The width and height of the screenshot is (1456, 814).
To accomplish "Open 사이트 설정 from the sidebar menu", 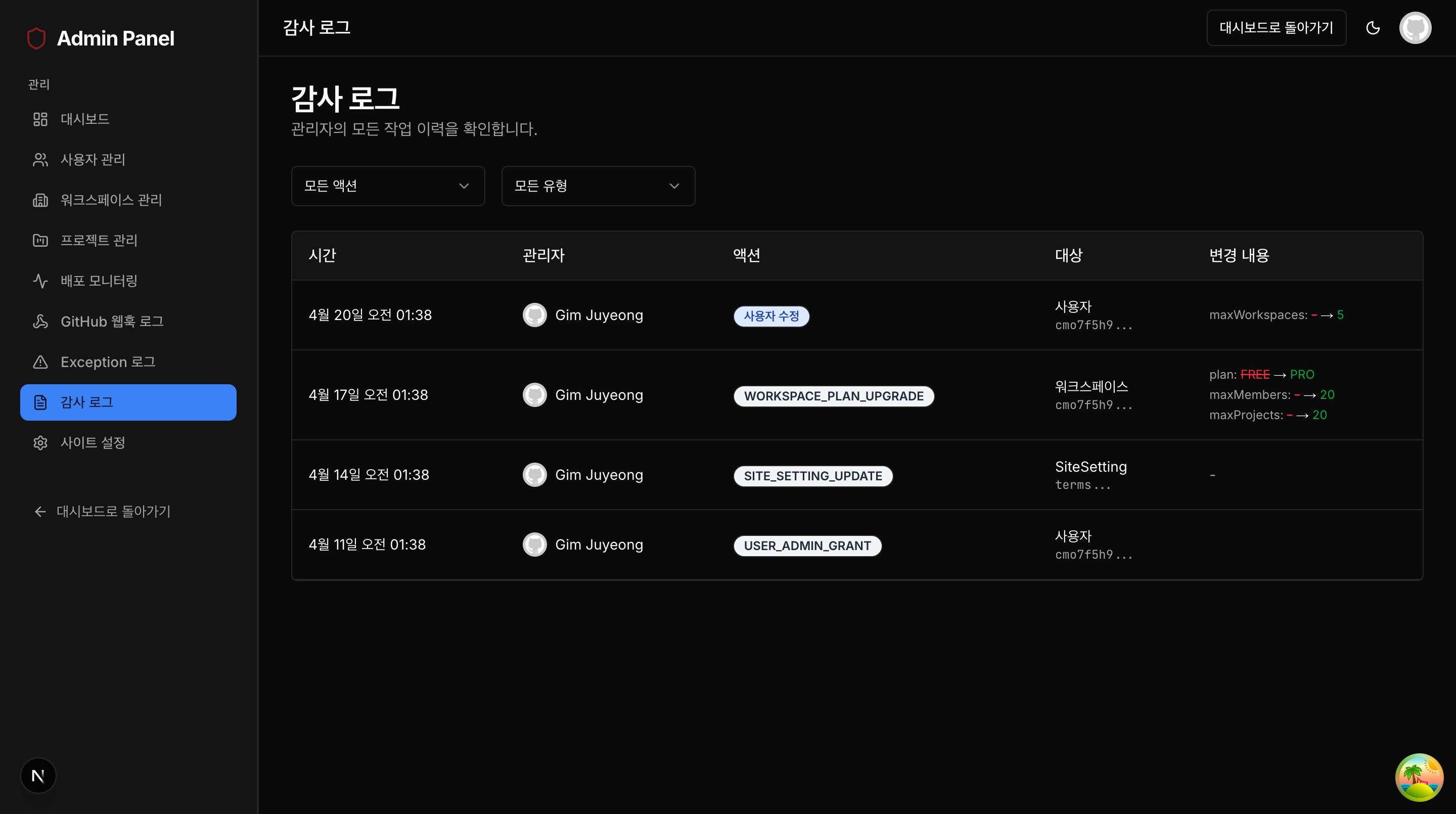I will pos(93,442).
